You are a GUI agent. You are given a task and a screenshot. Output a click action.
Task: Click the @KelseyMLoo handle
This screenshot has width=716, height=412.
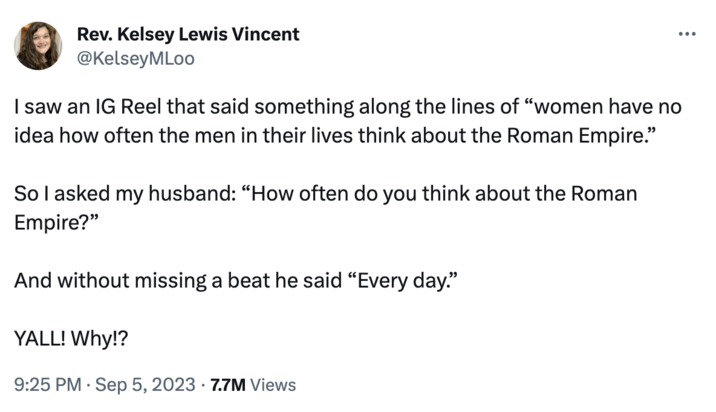[x=135, y=58]
